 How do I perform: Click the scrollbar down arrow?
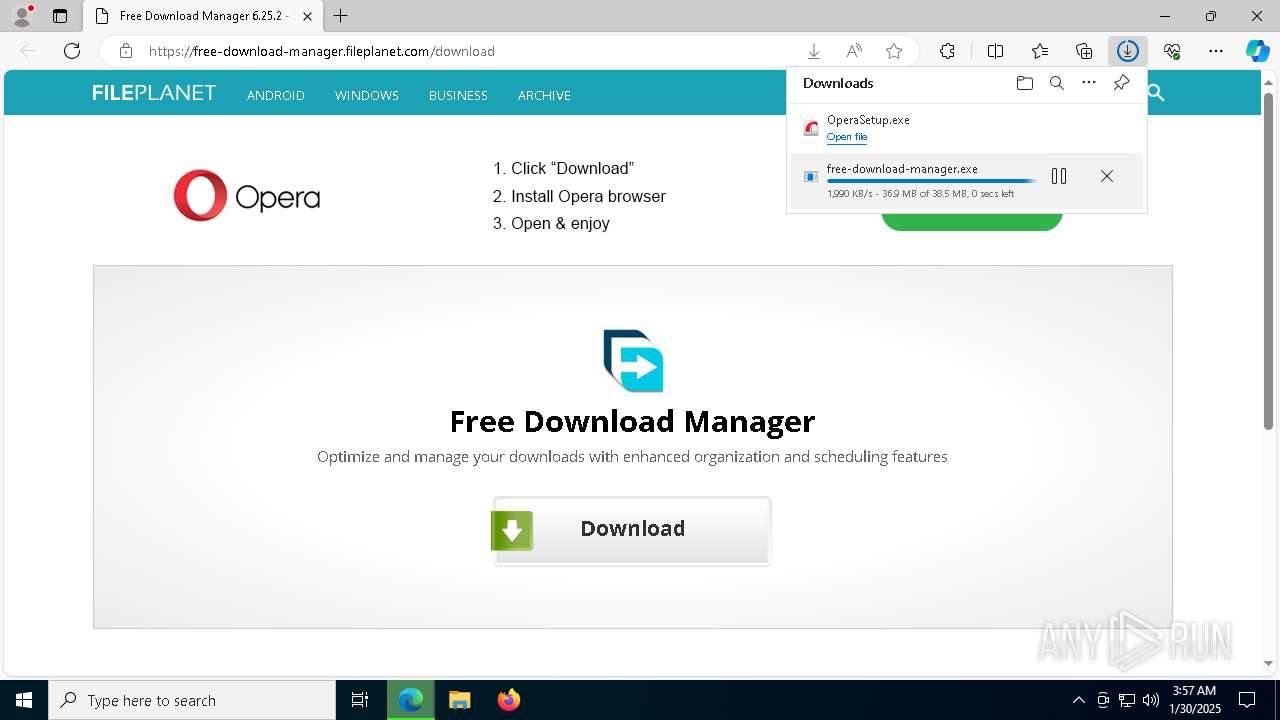pos(1268,663)
